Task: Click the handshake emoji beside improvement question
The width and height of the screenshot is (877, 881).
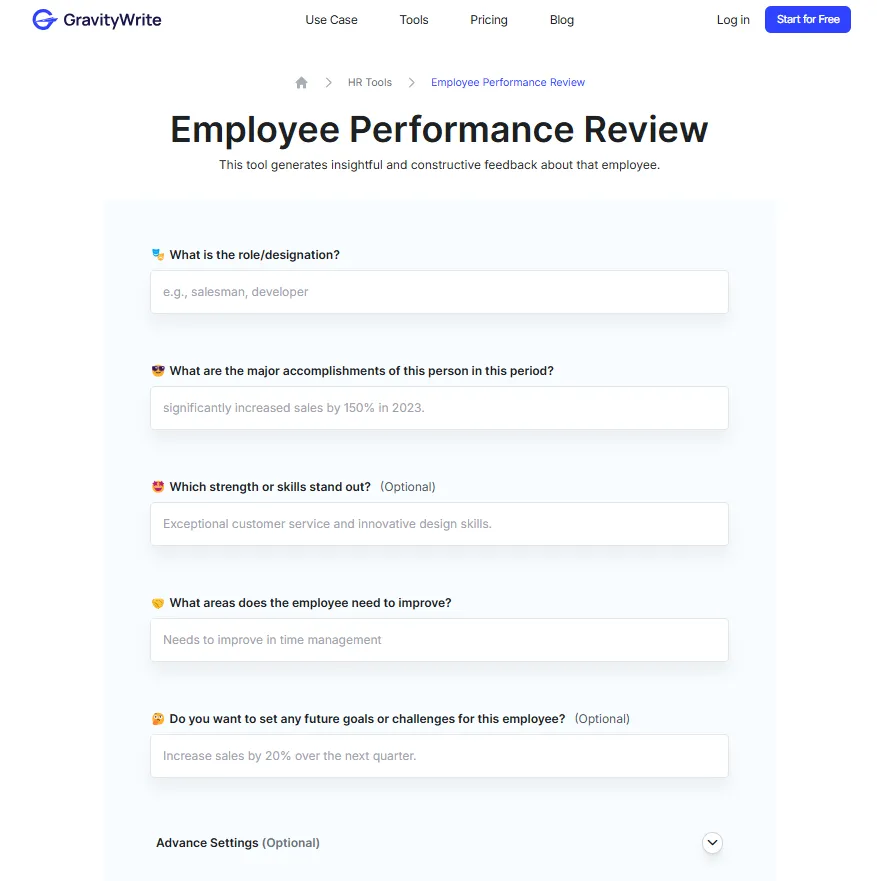Action: point(158,603)
